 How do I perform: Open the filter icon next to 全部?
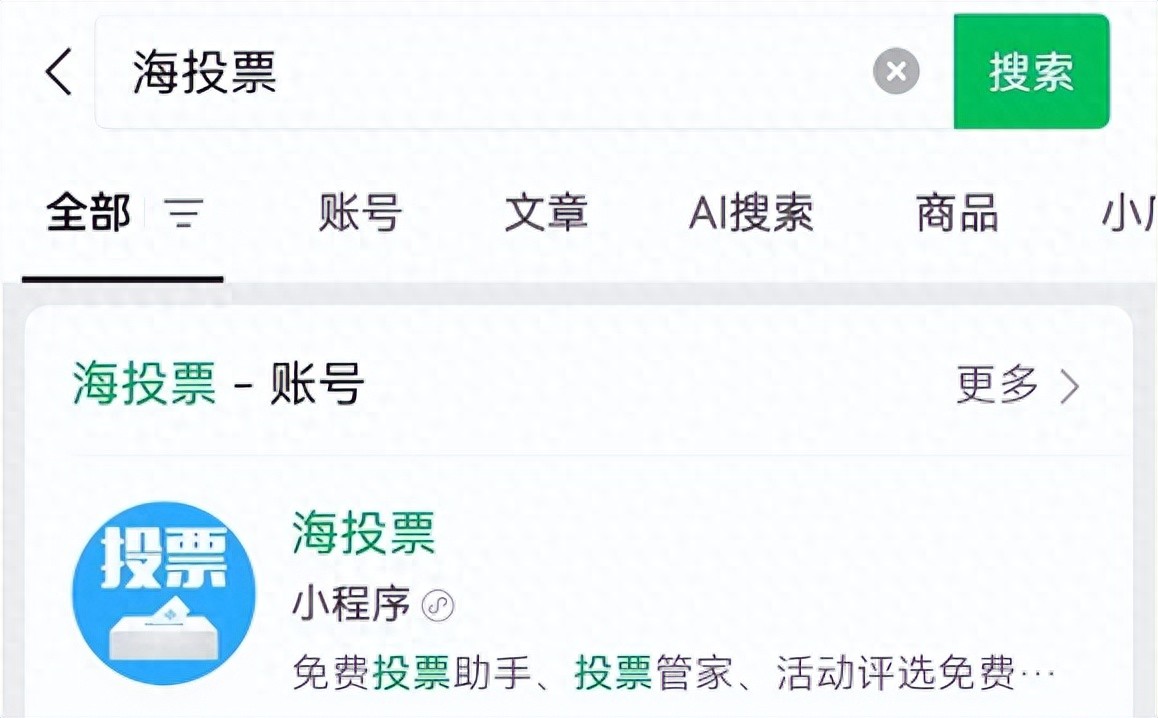tap(183, 215)
